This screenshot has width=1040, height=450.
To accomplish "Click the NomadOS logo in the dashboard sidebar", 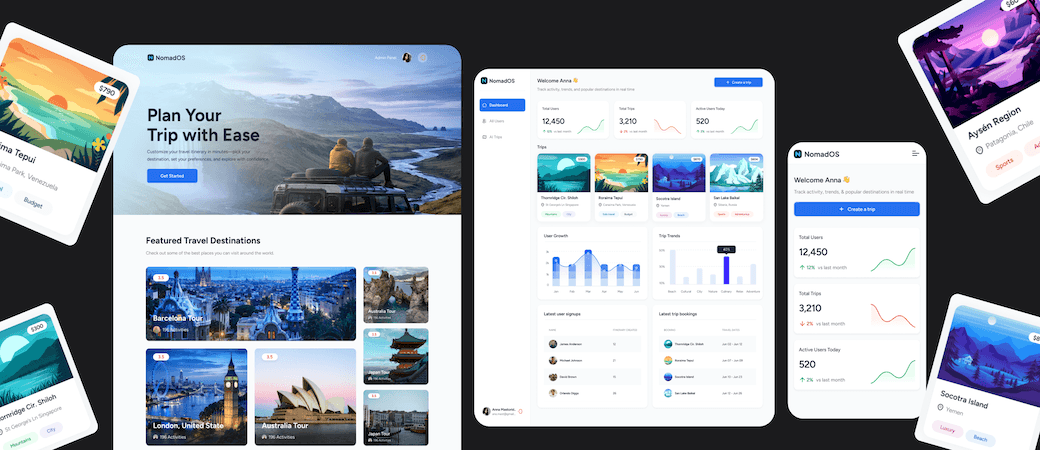I will [x=498, y=81].
